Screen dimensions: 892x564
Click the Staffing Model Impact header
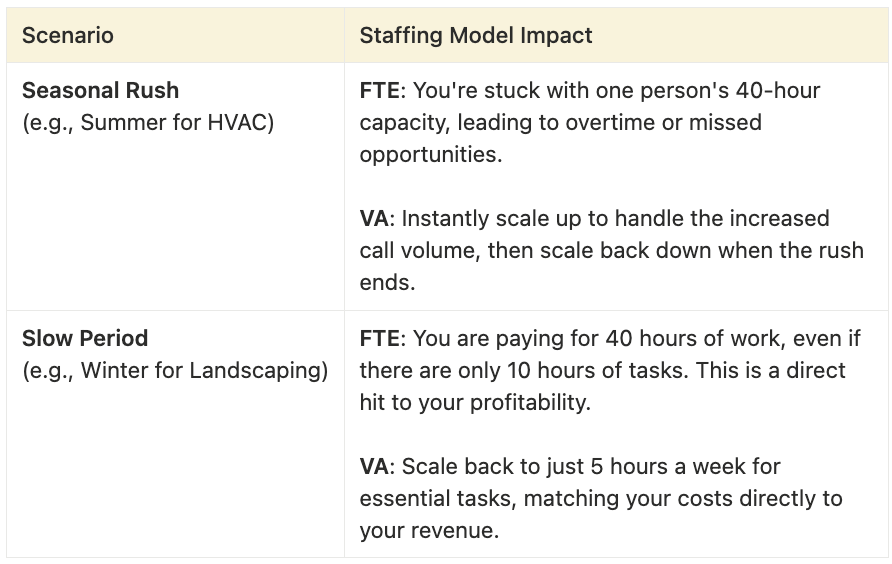476,35
